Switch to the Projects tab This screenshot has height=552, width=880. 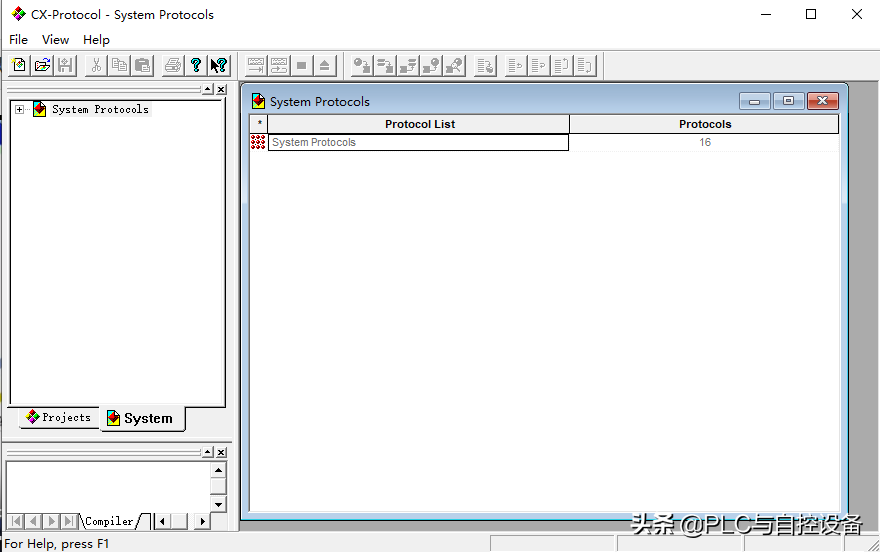coord(58,418)
